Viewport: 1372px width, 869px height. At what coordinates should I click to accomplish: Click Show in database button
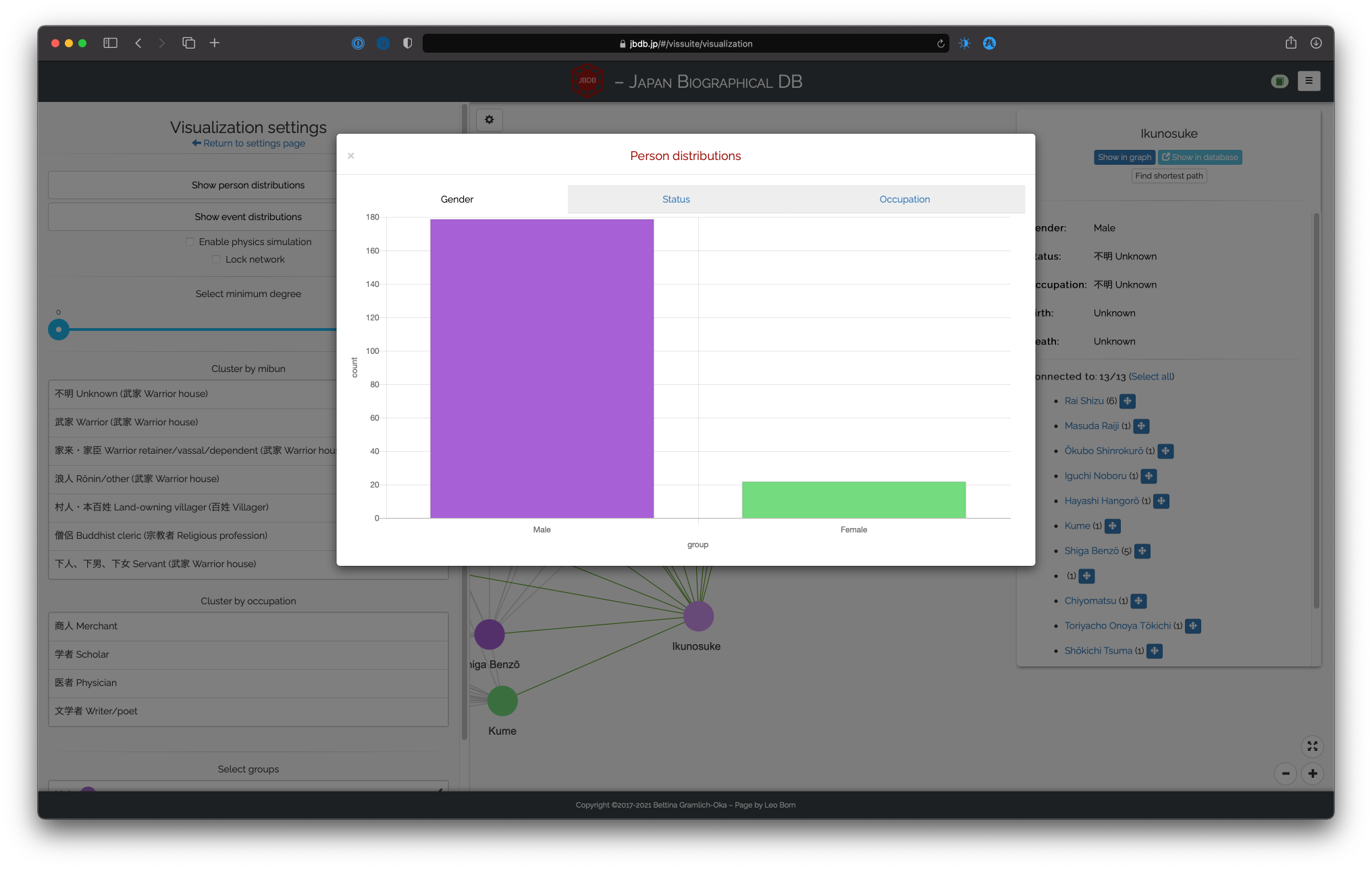1200,157
